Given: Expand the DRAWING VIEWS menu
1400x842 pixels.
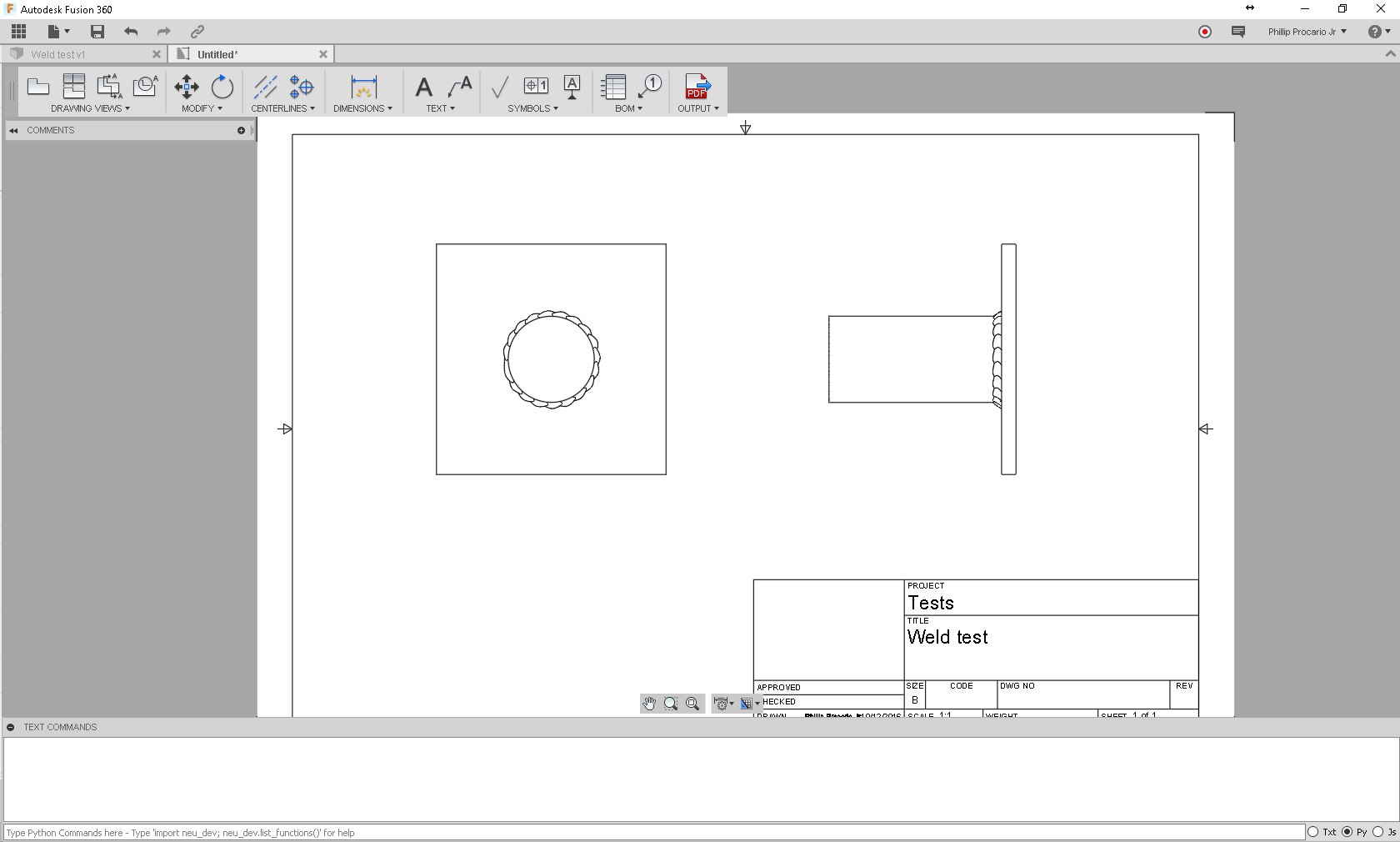Looking at the screenshot, I should pos(90,108).
